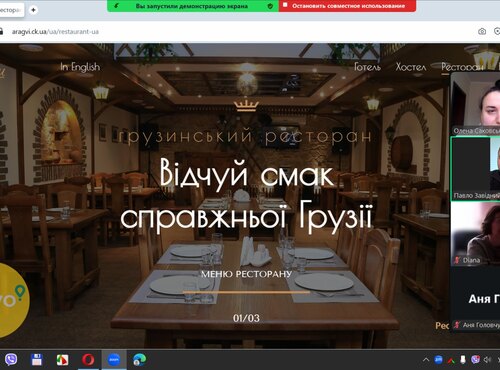Select Diana's video thumbnail
The height and width of the screenshot is (370, 500).
pyautogui.click(x=475, y=233)
